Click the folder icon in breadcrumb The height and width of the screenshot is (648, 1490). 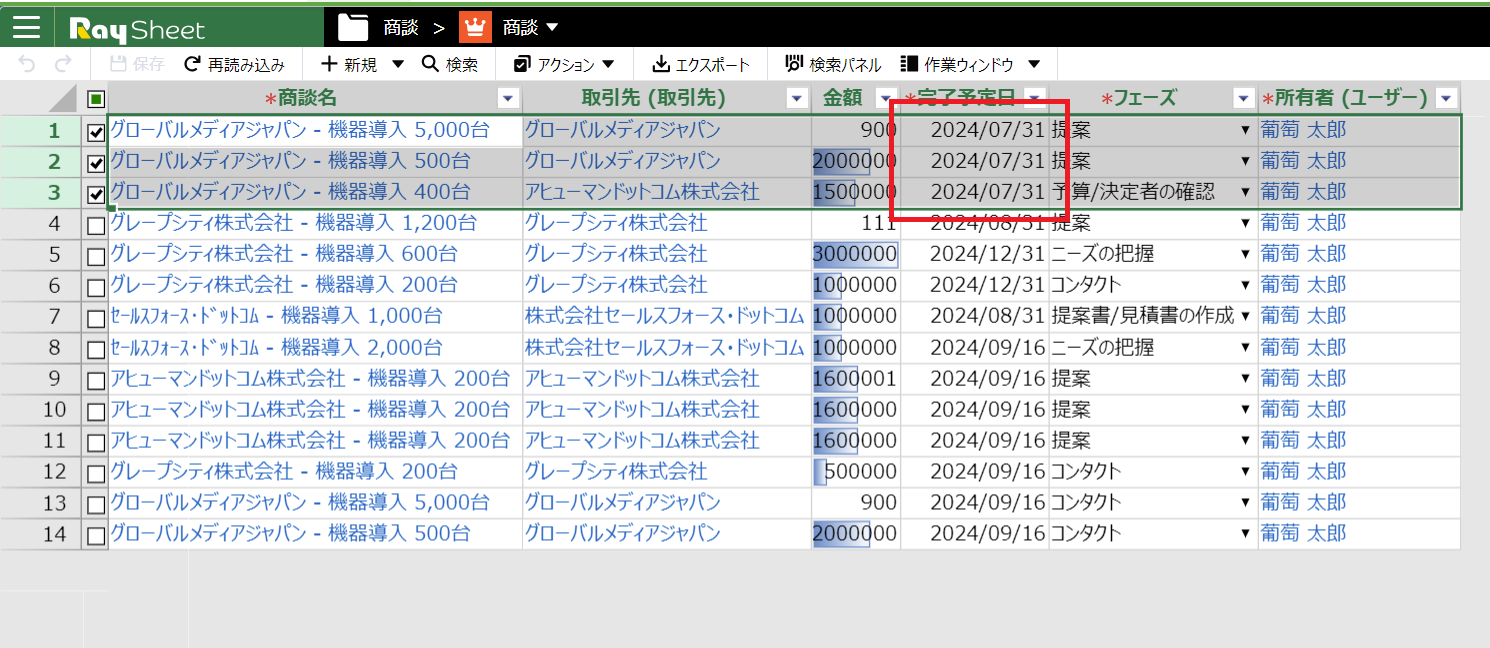pyautogui.click(x=353, y=28)
